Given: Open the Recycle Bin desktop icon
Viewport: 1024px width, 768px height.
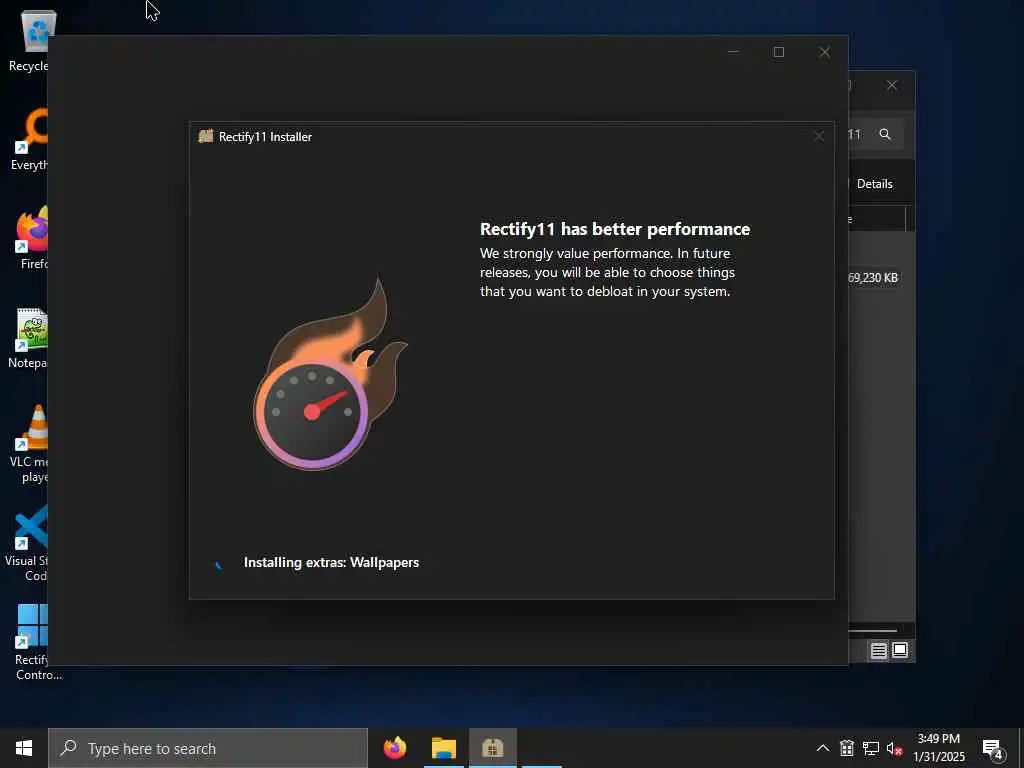Looking at the screenshot, I should [x=31, y=39].
